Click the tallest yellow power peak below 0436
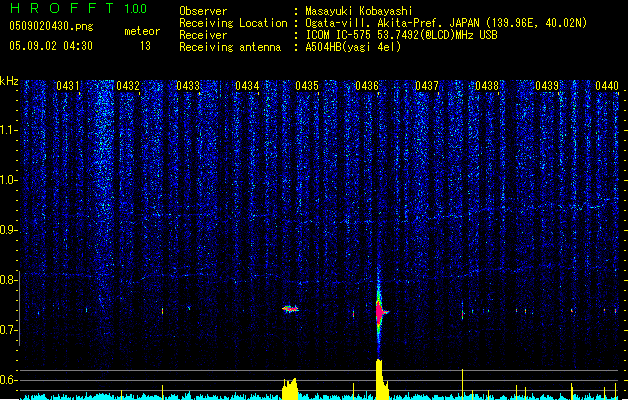629x400 pixels. [380, 379]
